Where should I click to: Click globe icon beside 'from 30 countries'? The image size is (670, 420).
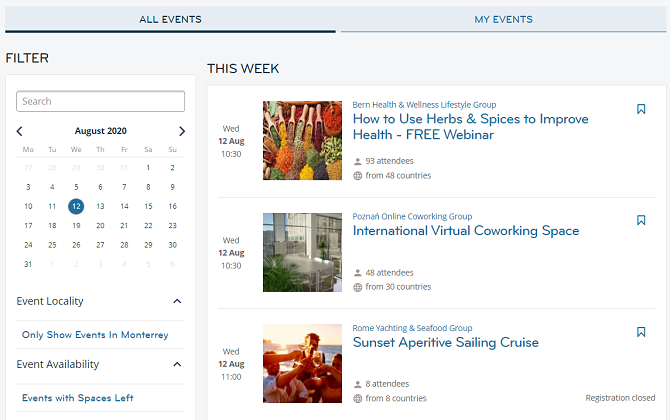[x=358, y=287]
